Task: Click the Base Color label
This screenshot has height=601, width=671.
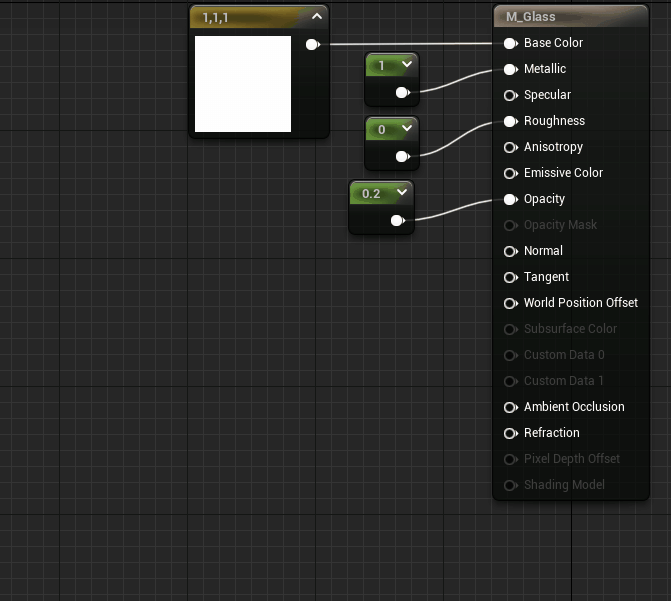Action: [553, 43]
